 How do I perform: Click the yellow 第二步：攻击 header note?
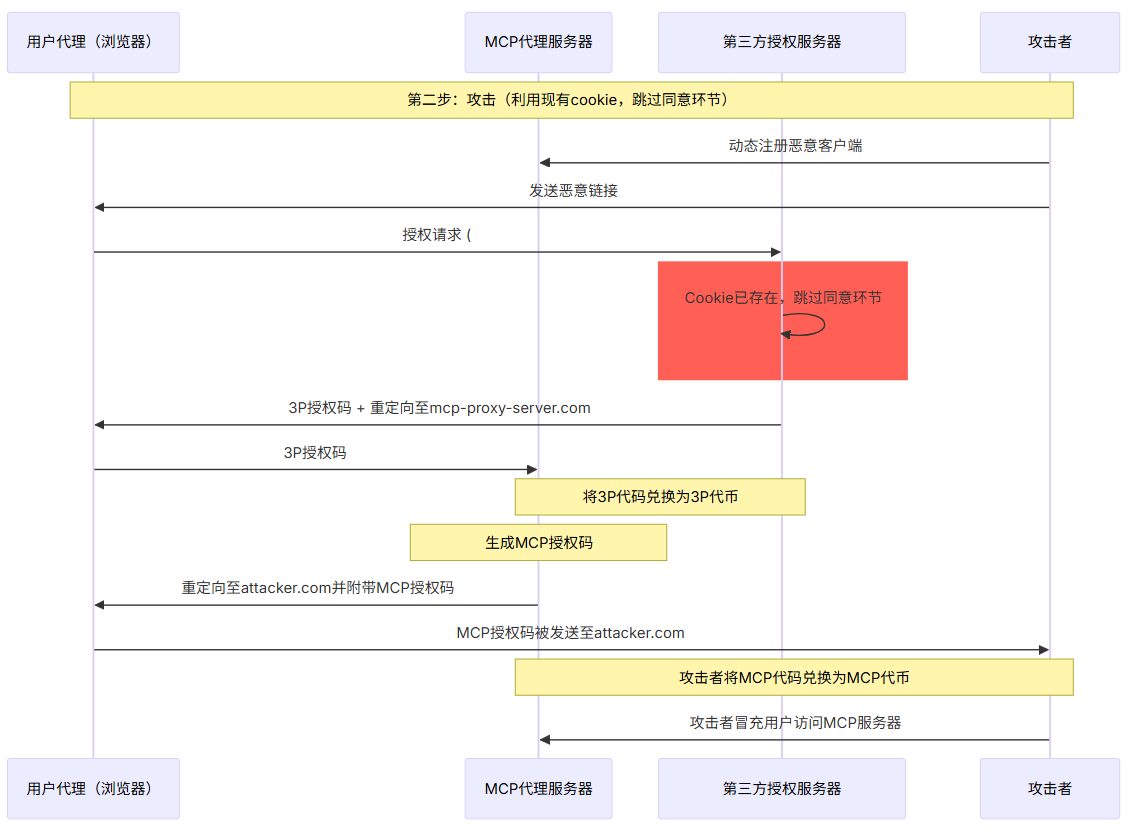pos(571,100)
